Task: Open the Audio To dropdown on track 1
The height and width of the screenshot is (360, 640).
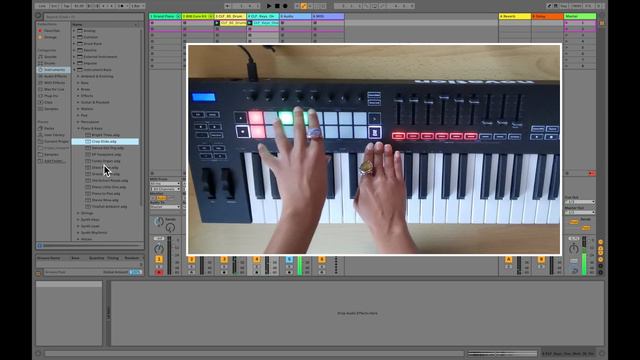Action: [165, 207]
